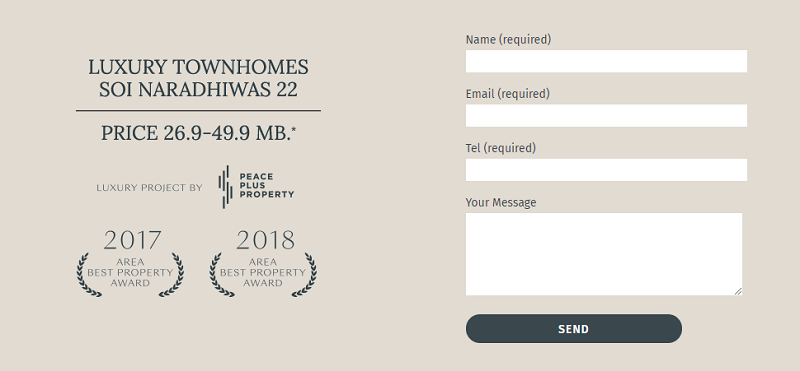Click the left laurel of 2018 award
Image resolution: width=800 pixels, height=371 pixels.
[x=220, y=275]
